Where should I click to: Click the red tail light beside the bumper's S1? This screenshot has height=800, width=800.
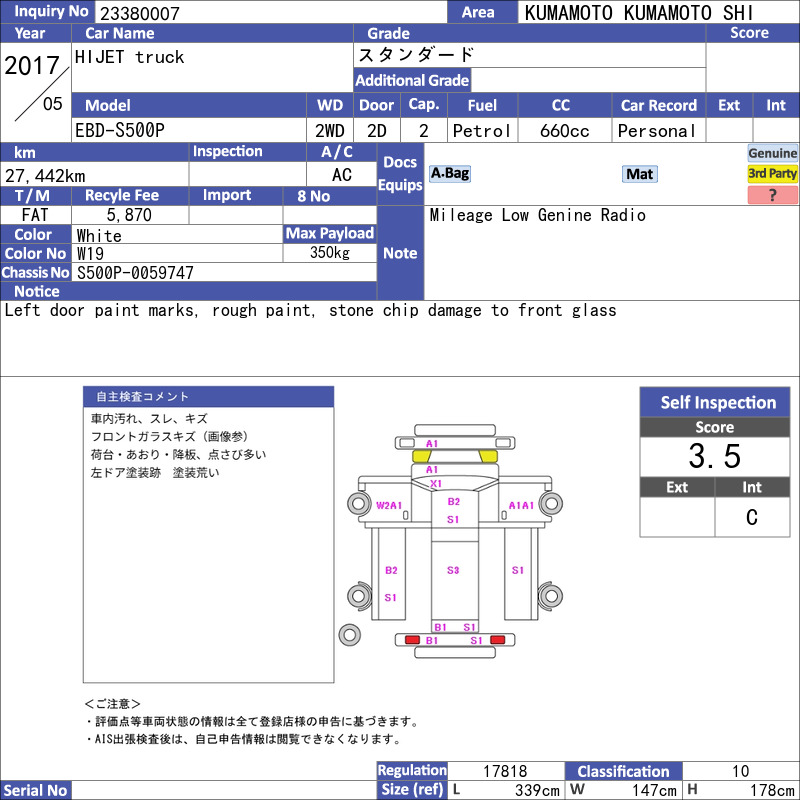(x=497, y=640)
